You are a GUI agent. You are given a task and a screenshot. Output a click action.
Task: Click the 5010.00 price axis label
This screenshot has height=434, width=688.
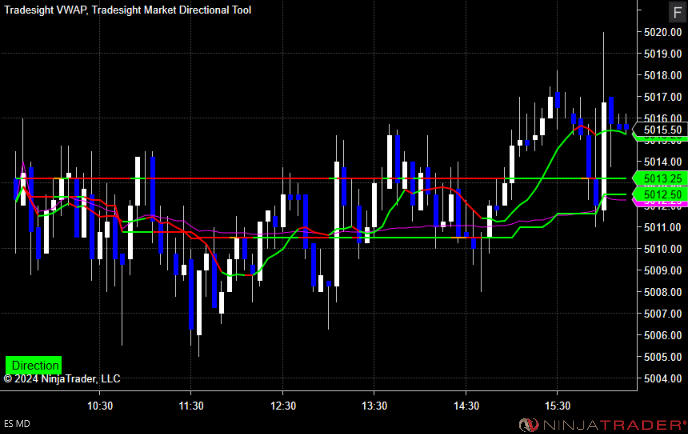click(x=663, y=249)
